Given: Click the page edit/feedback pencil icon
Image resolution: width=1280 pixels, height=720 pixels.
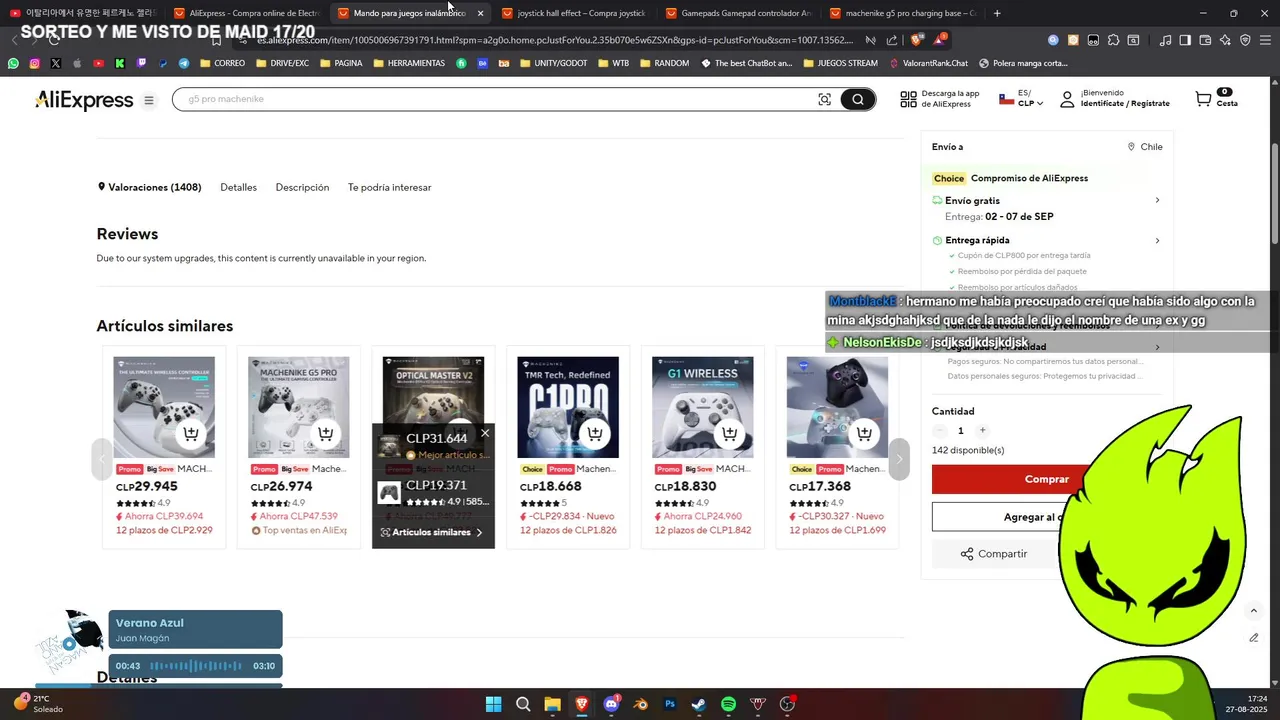Looking at the screenshot, I should tap(1253, 637).
